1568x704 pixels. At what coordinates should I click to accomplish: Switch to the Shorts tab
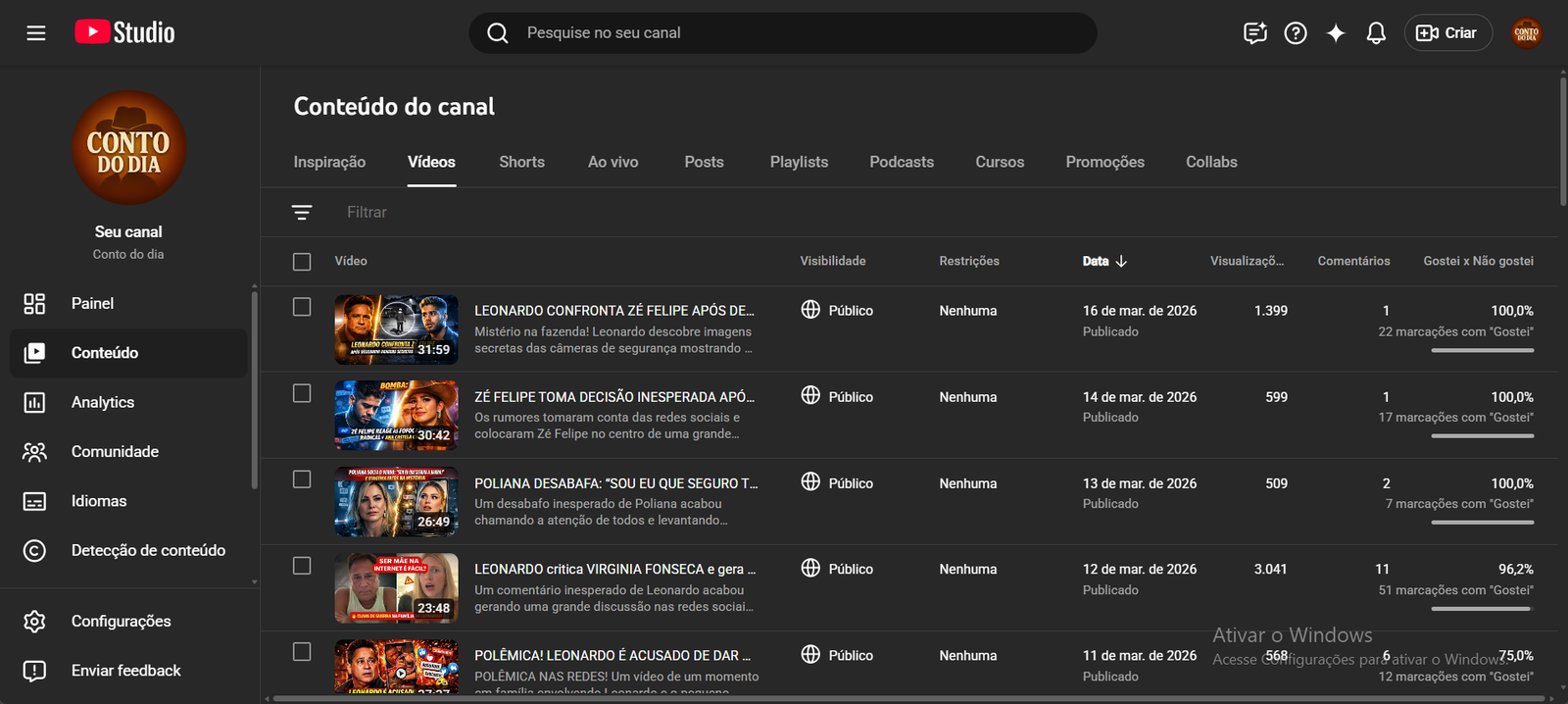tap(521, 162)
